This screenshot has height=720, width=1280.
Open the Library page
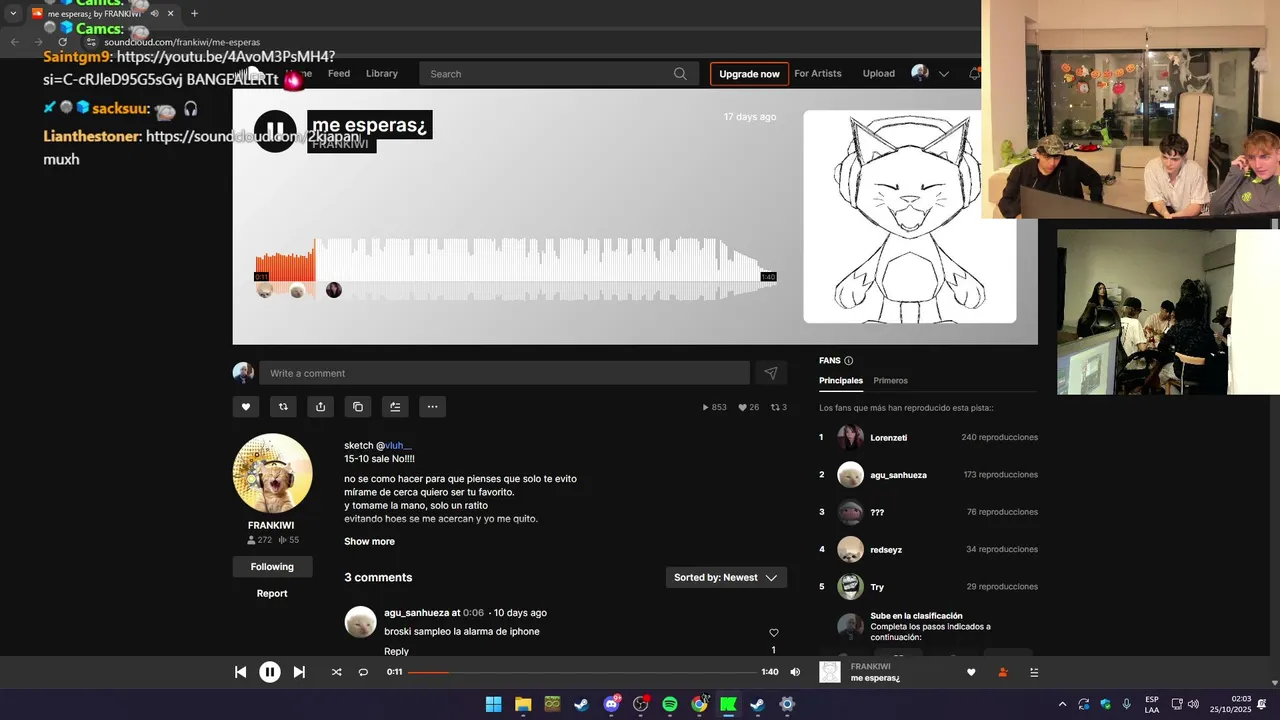point(382,73)
